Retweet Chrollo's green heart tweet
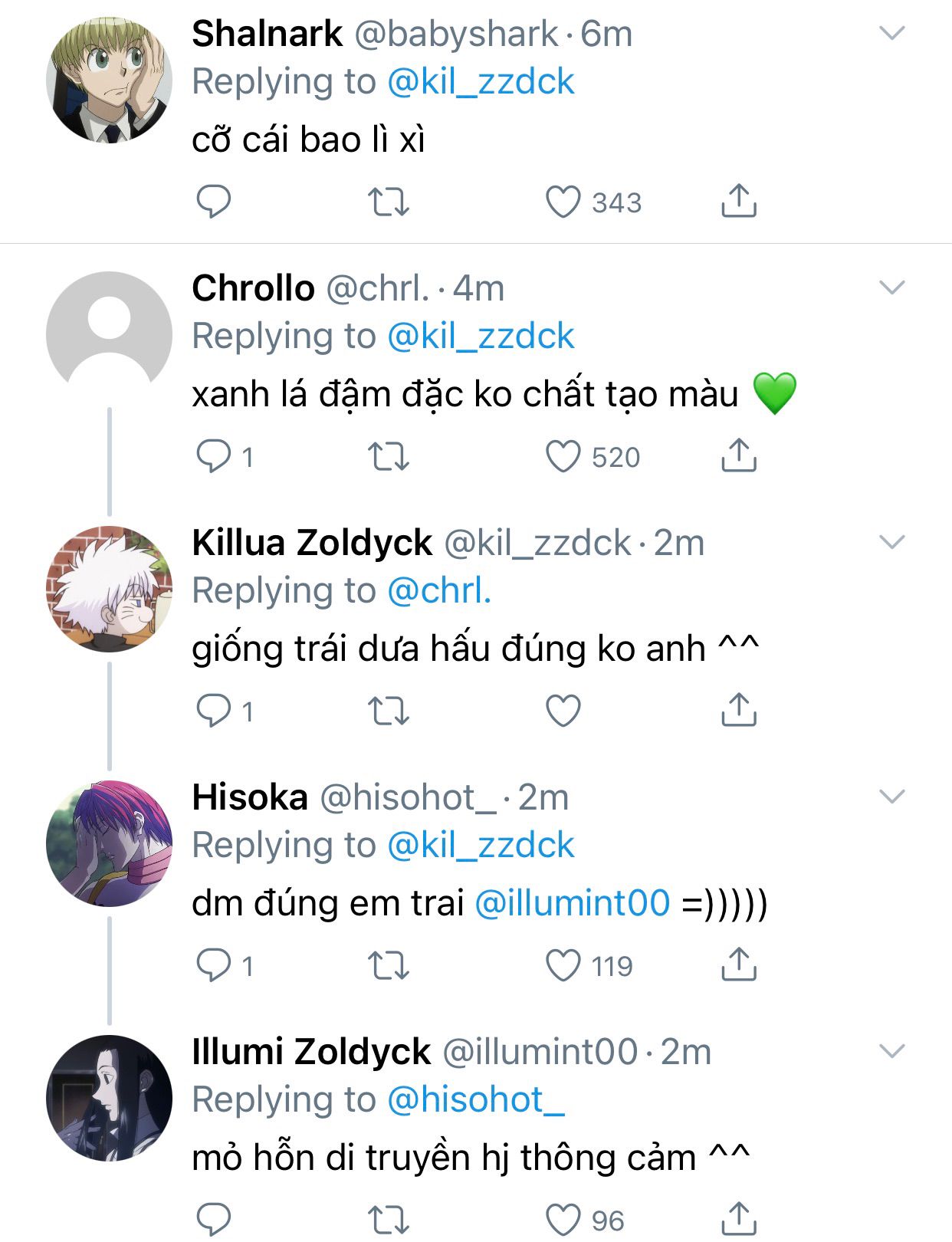This screenshot has width=952, height=1242. pyautogui.click(x=389, y=456)
